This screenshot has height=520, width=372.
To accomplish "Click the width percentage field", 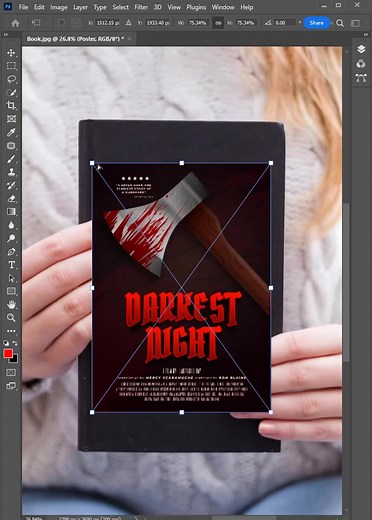I will [197, 23].
